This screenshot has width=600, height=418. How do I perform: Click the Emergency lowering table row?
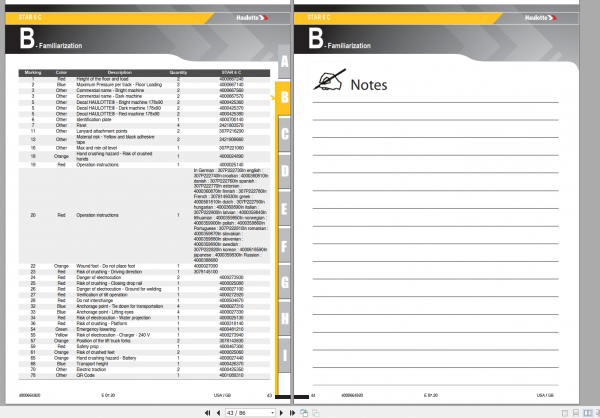144,329
